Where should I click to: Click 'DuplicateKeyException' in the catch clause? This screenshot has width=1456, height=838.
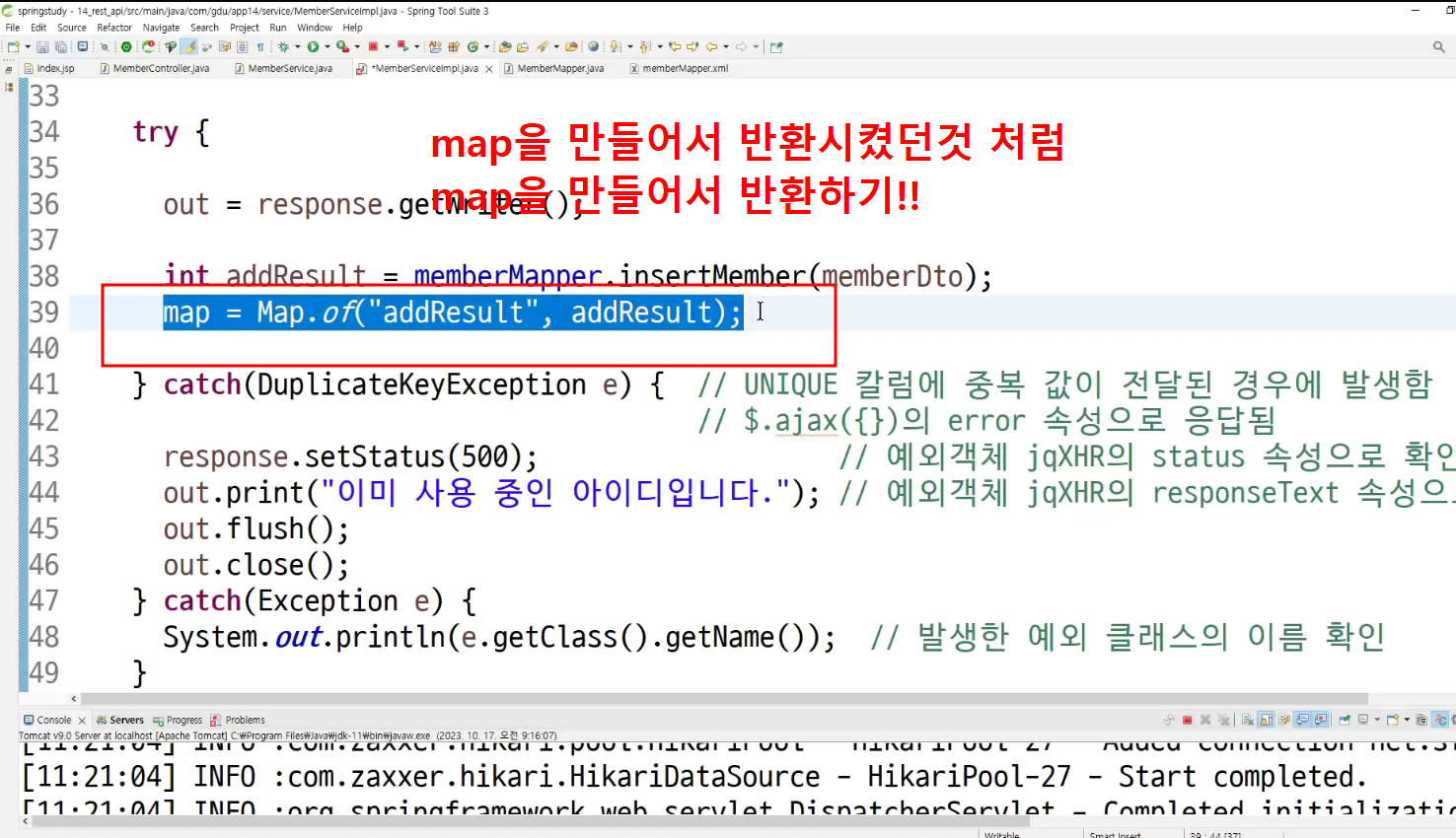tap(422, 384)
